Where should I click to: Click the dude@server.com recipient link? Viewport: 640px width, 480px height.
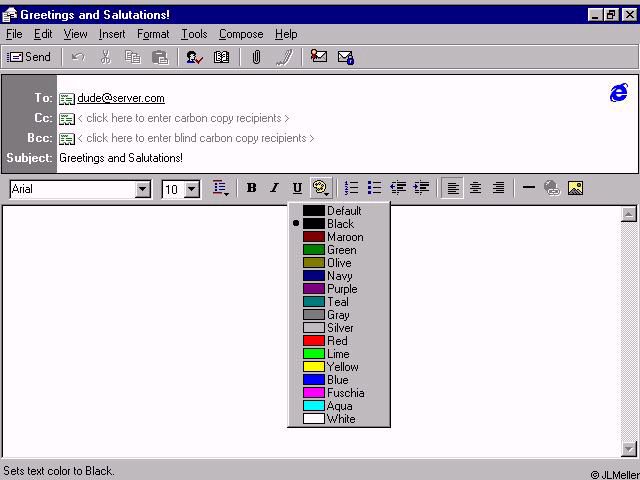click(121, 98)
